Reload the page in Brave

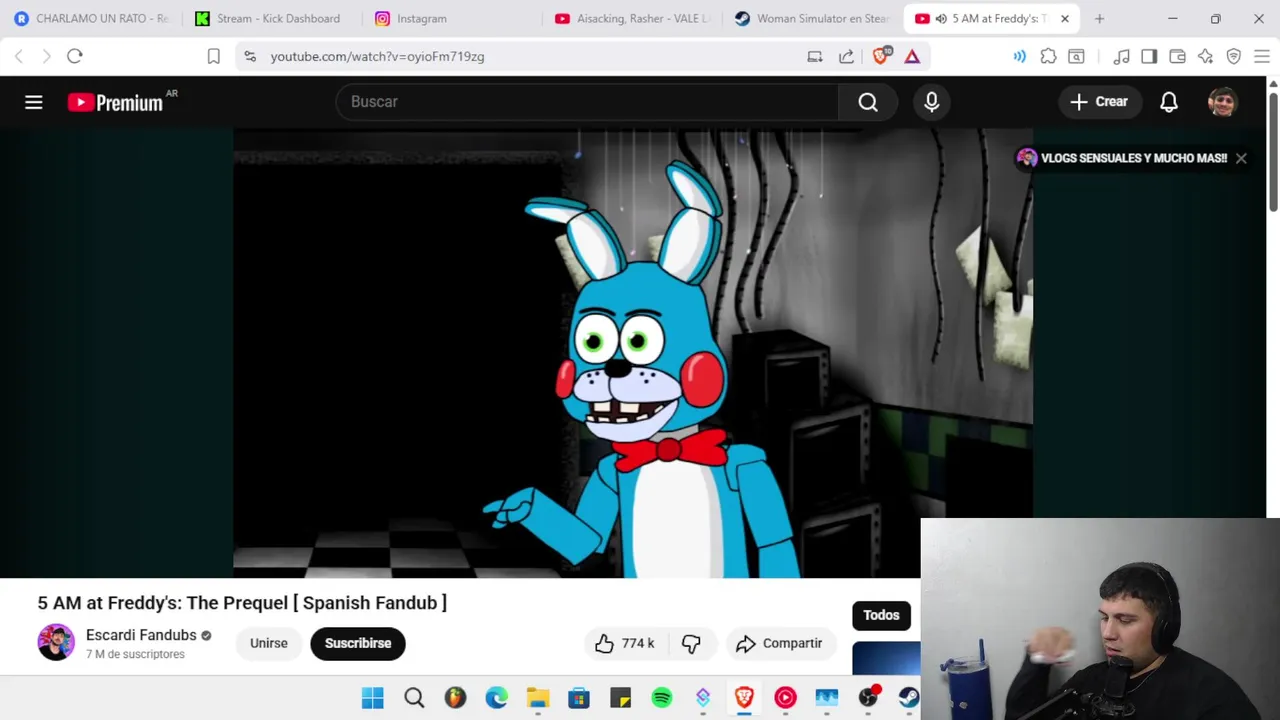75,56
